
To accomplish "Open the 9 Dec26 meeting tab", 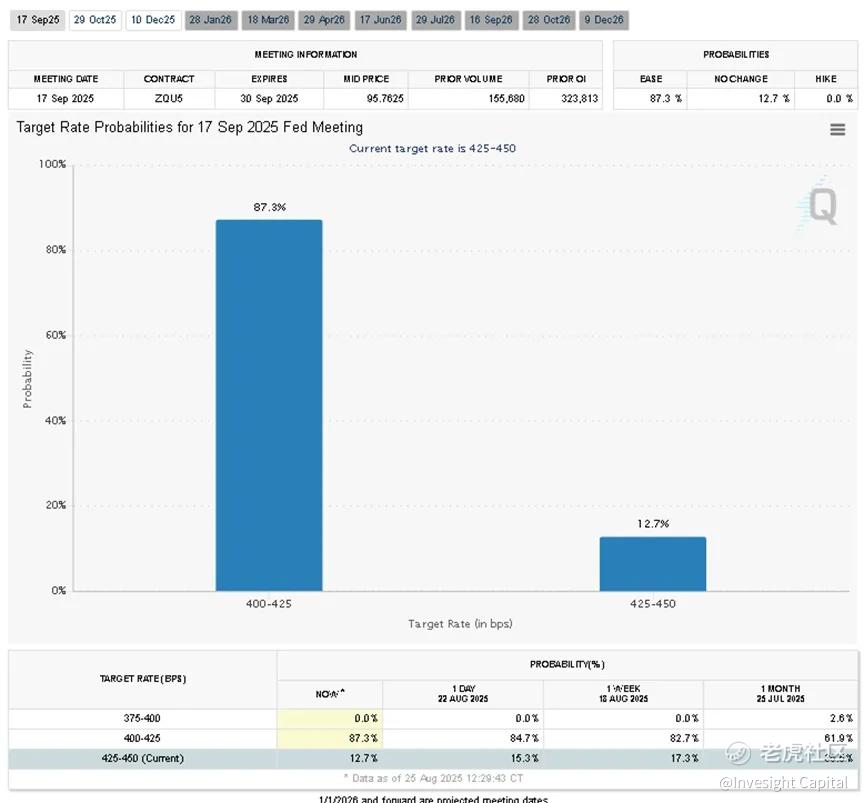I will pyautogui.click(x=604, y=20).
